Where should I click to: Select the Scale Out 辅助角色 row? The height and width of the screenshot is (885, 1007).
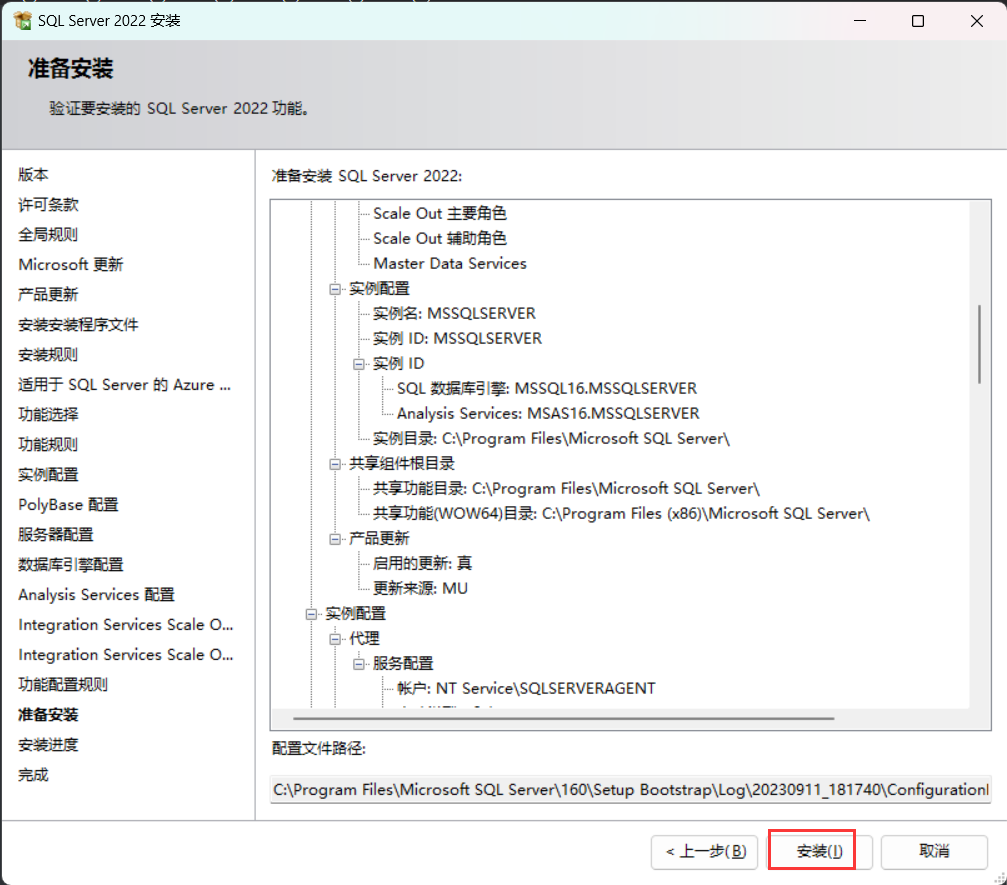coord(440,238)
